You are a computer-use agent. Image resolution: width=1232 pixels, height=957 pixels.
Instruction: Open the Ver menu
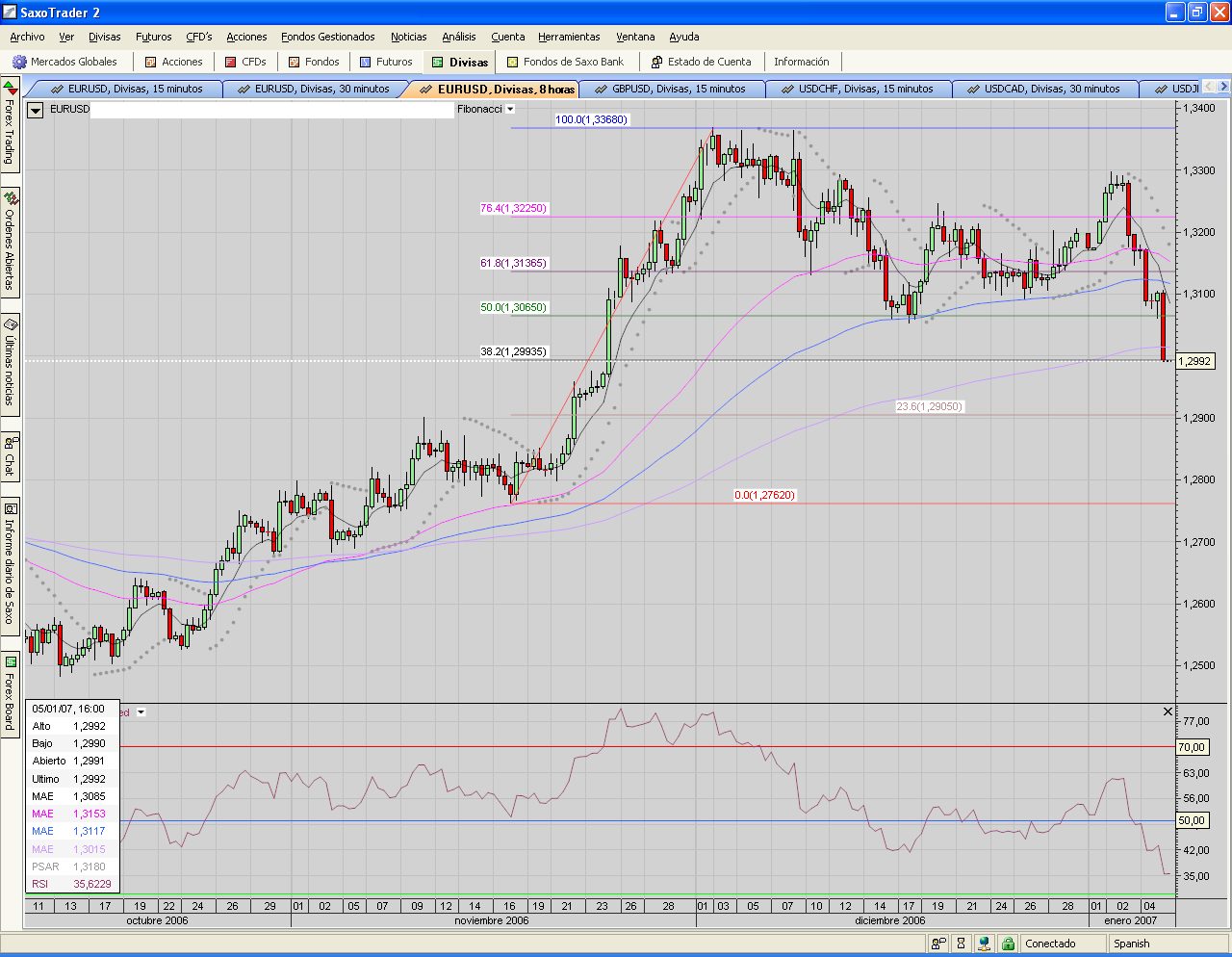(x=66, y=37)
